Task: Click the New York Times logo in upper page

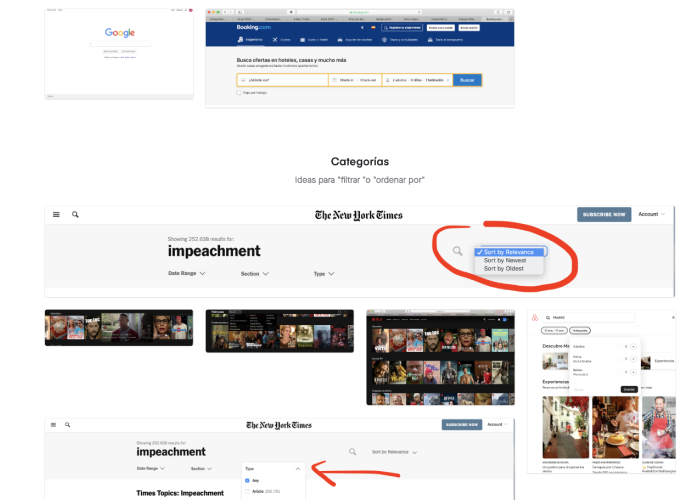Action: click(x=359, y=215)
